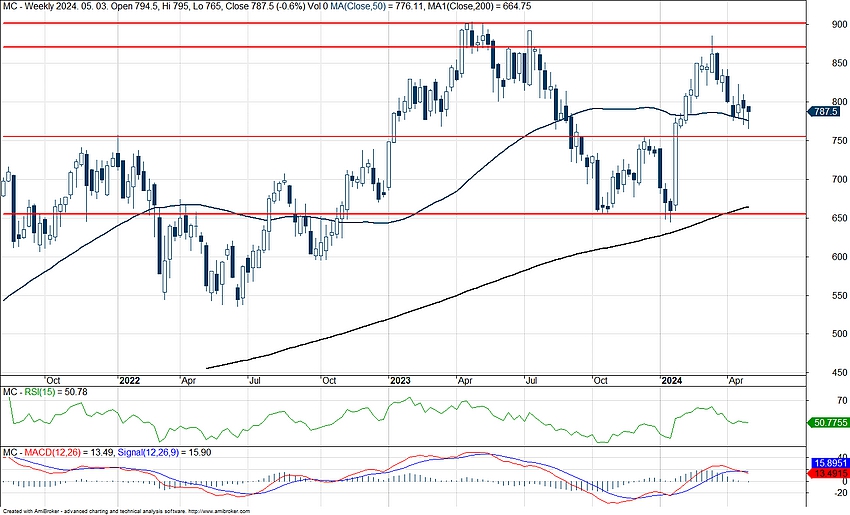Viewport: 850px width, 515px height.
Task: Click the 787.5 current price marker
Action: tap(827, 112)
